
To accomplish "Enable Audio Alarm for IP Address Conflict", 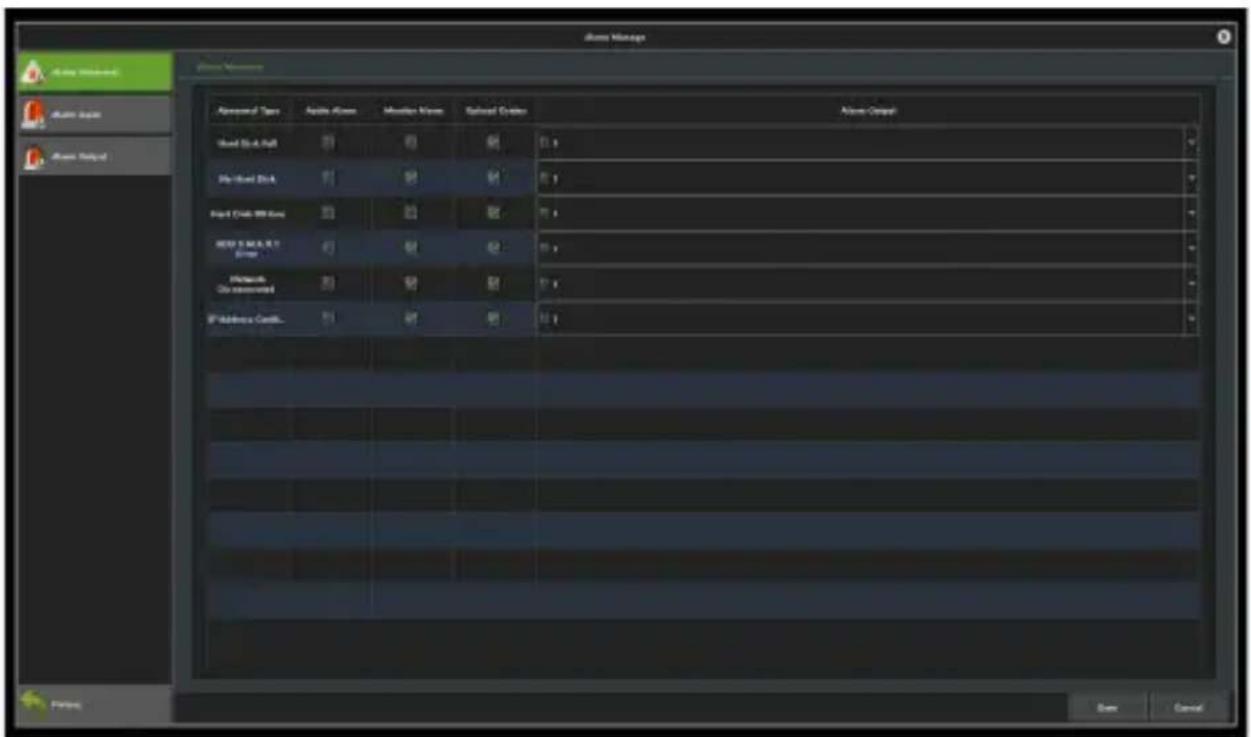I will pos(328,318).
